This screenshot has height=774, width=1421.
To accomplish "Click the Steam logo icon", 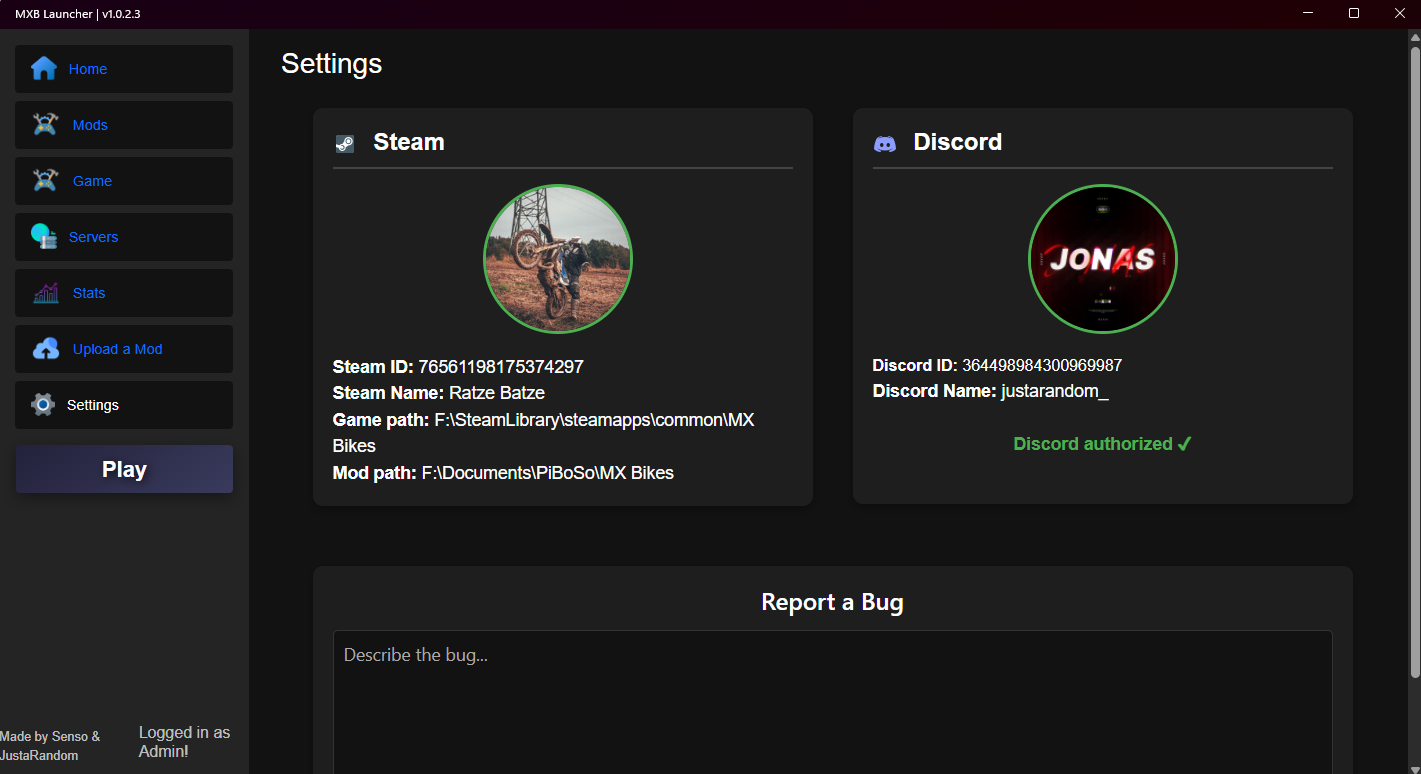I will [x=344, y=143].
